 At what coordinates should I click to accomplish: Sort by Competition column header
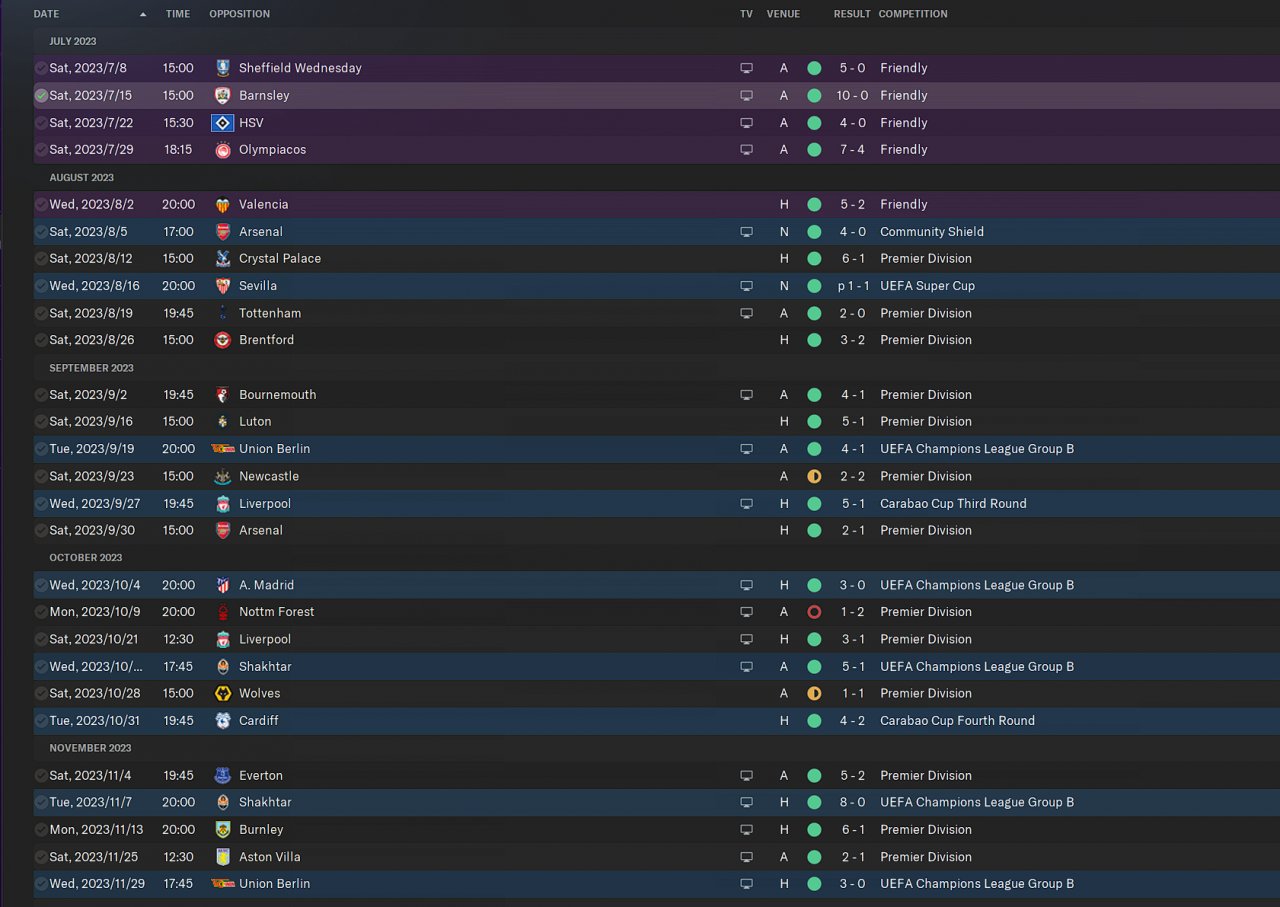point(913,14)
